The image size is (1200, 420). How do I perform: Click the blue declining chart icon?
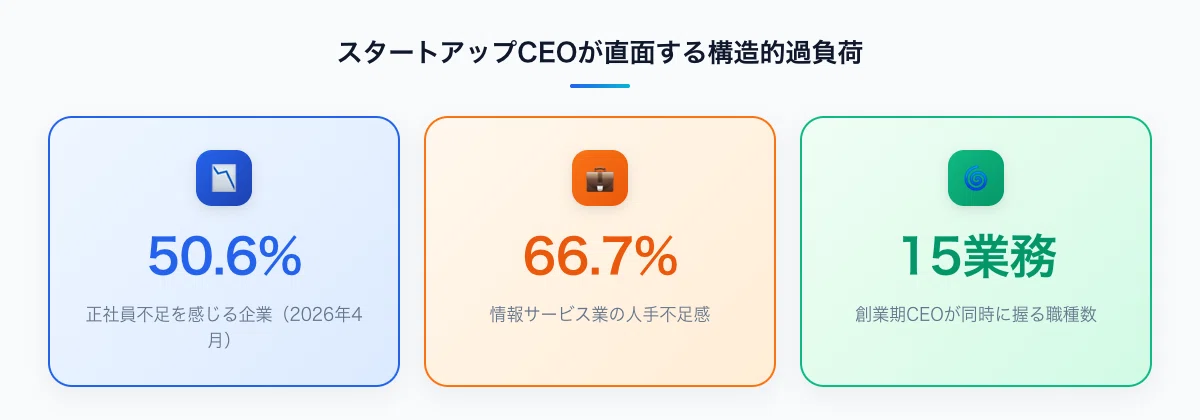click(x=224, y=178)
